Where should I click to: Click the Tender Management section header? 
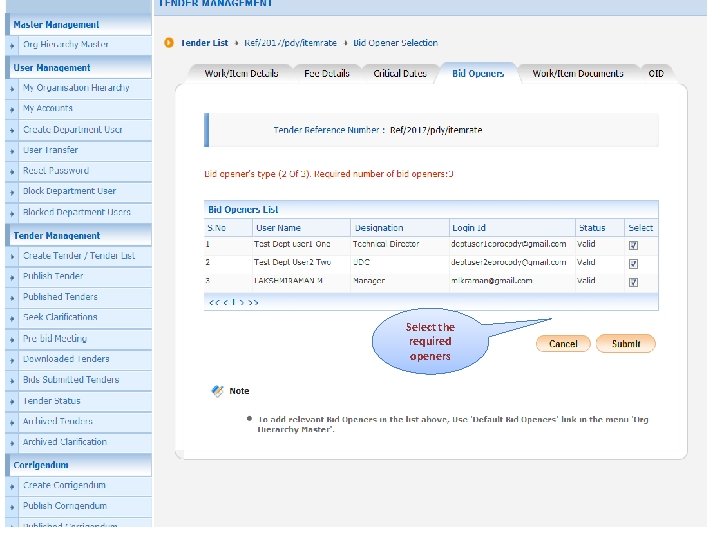[78, 236]
